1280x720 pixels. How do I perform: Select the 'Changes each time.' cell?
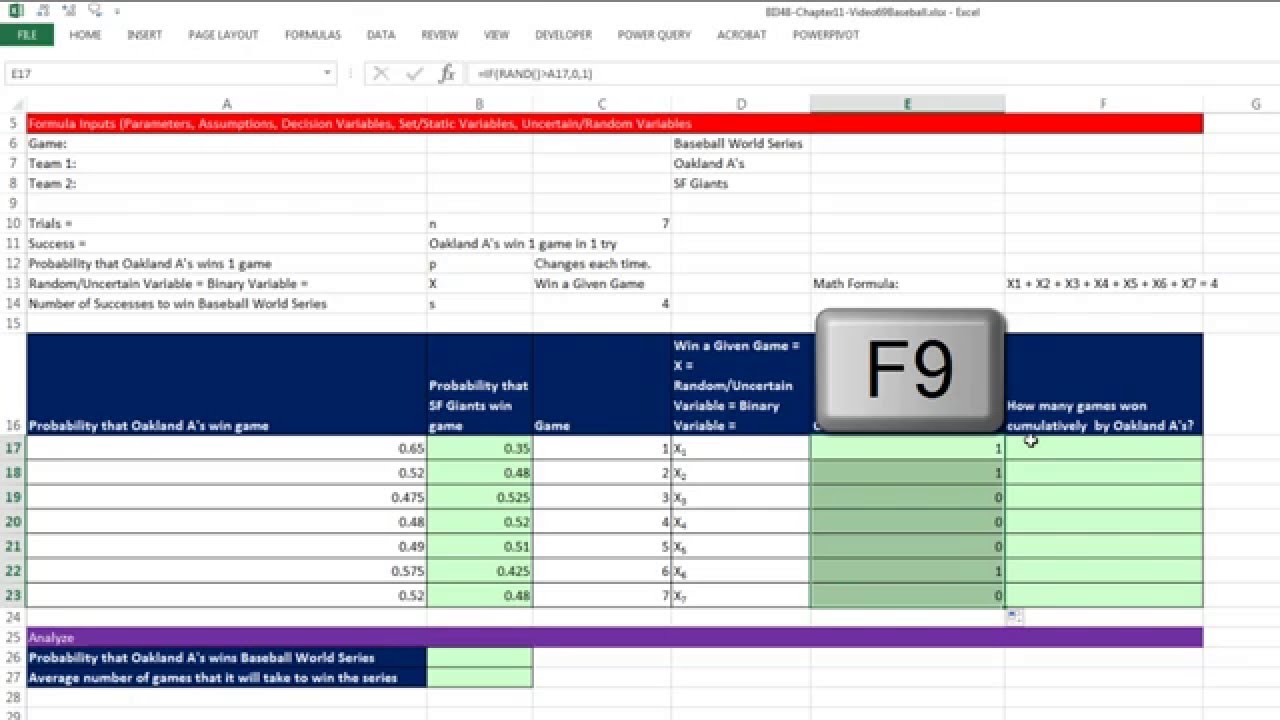click(602, 263)
